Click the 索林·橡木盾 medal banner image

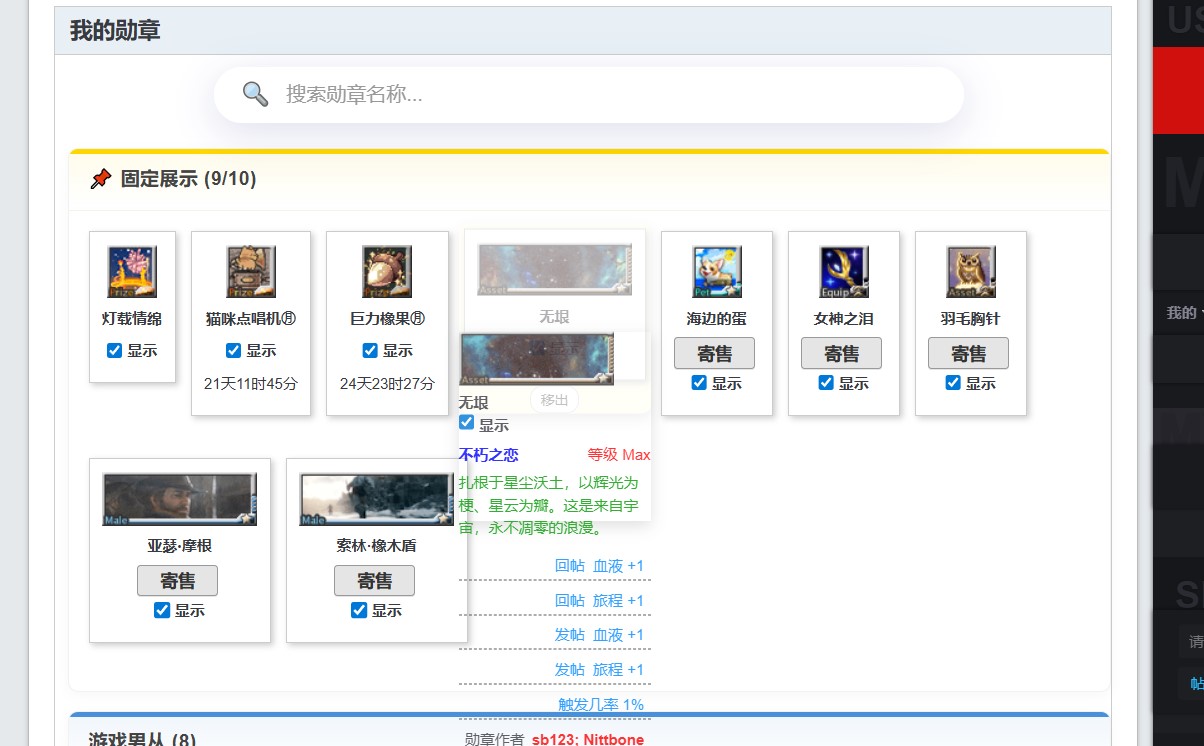[x=377, y=499]
